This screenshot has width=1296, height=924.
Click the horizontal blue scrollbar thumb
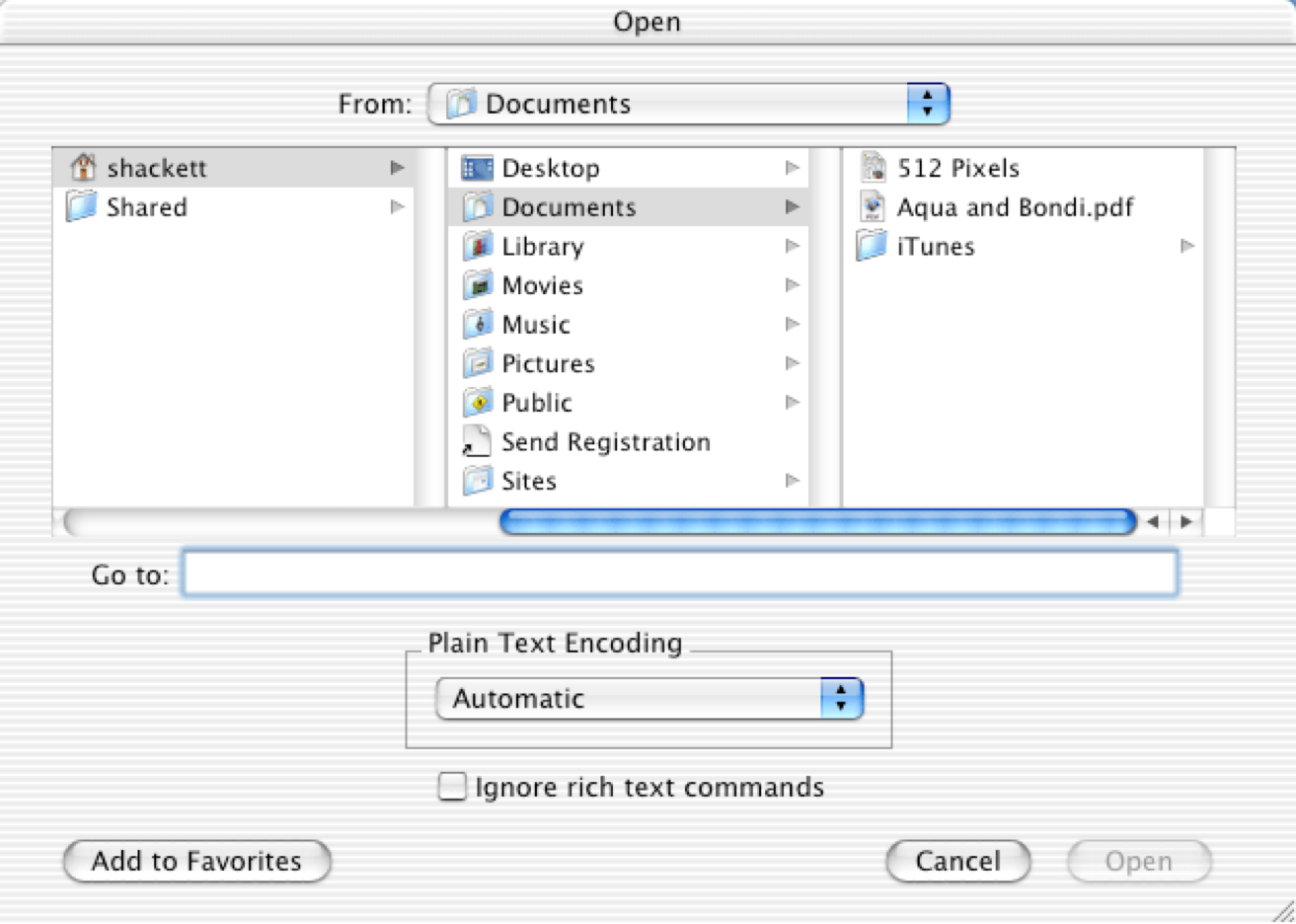click(817, 521)
